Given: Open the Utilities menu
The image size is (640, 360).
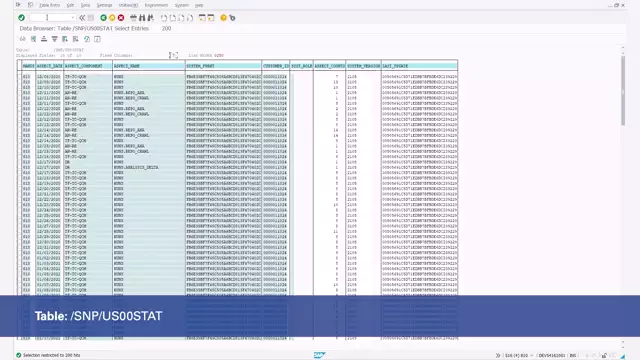Looking at the screenshot, I should pos(128,5).
